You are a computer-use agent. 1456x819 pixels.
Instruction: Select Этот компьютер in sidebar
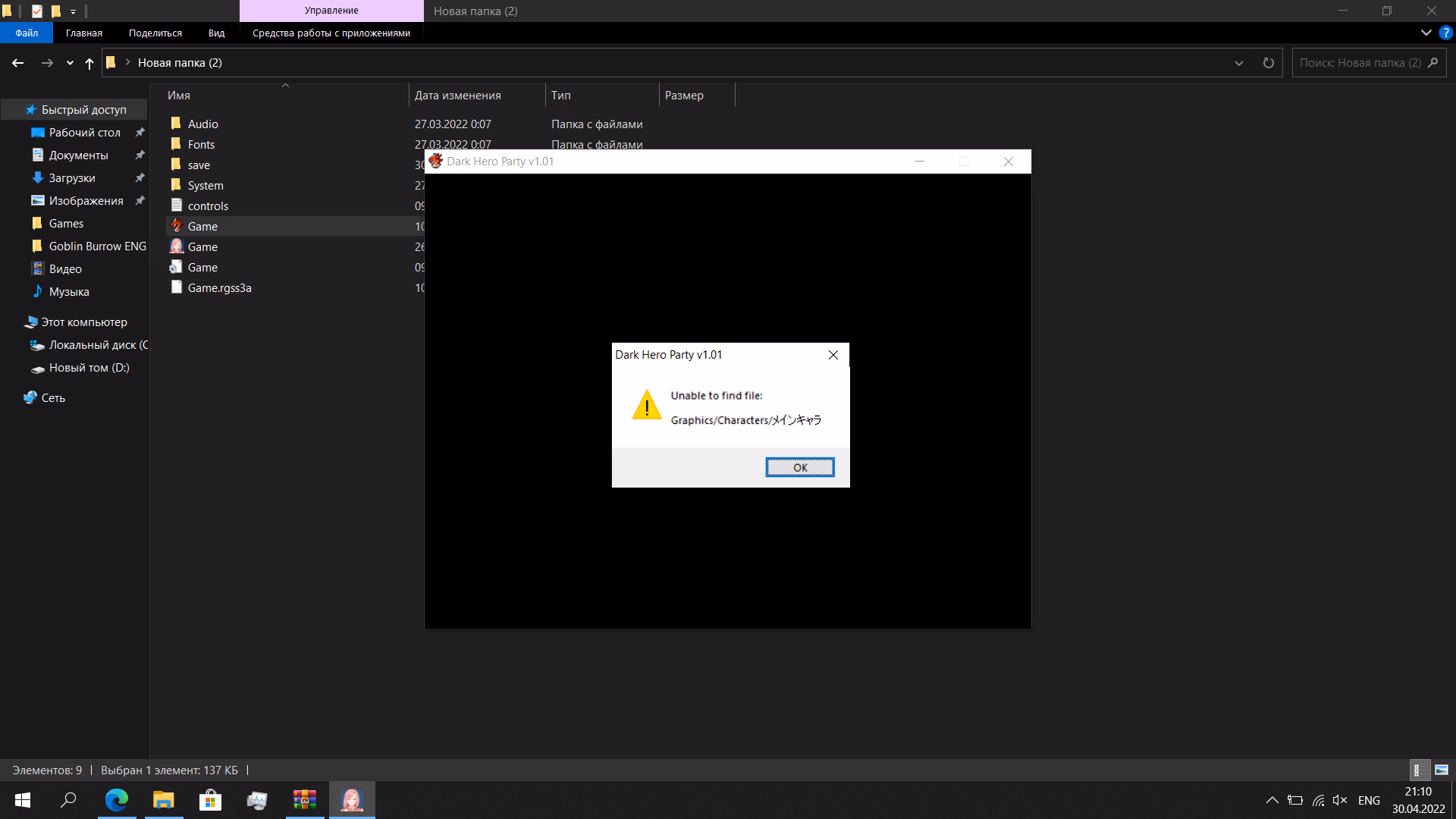click(x=83, y=322)
